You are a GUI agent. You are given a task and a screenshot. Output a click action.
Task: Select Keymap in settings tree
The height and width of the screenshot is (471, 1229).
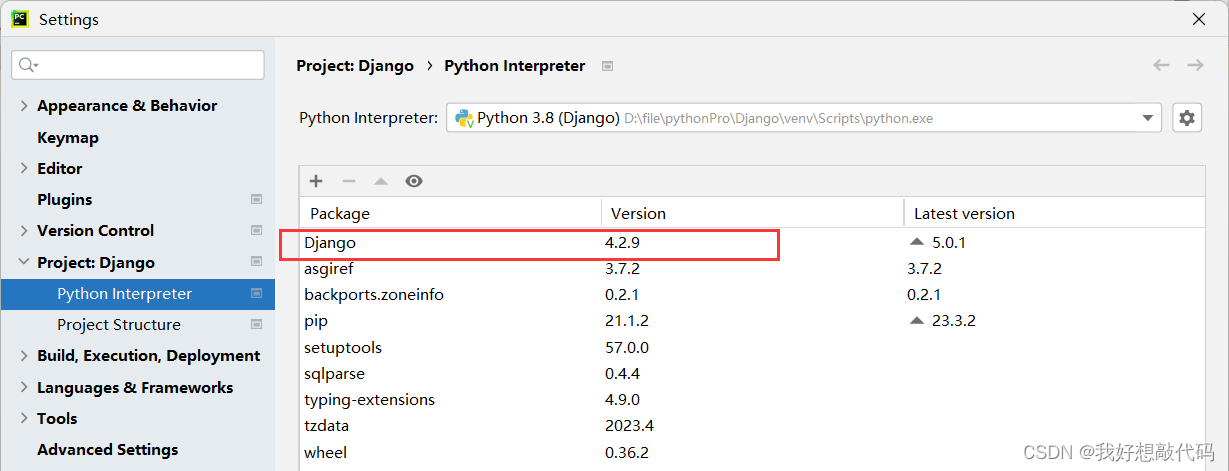[68, 138]
